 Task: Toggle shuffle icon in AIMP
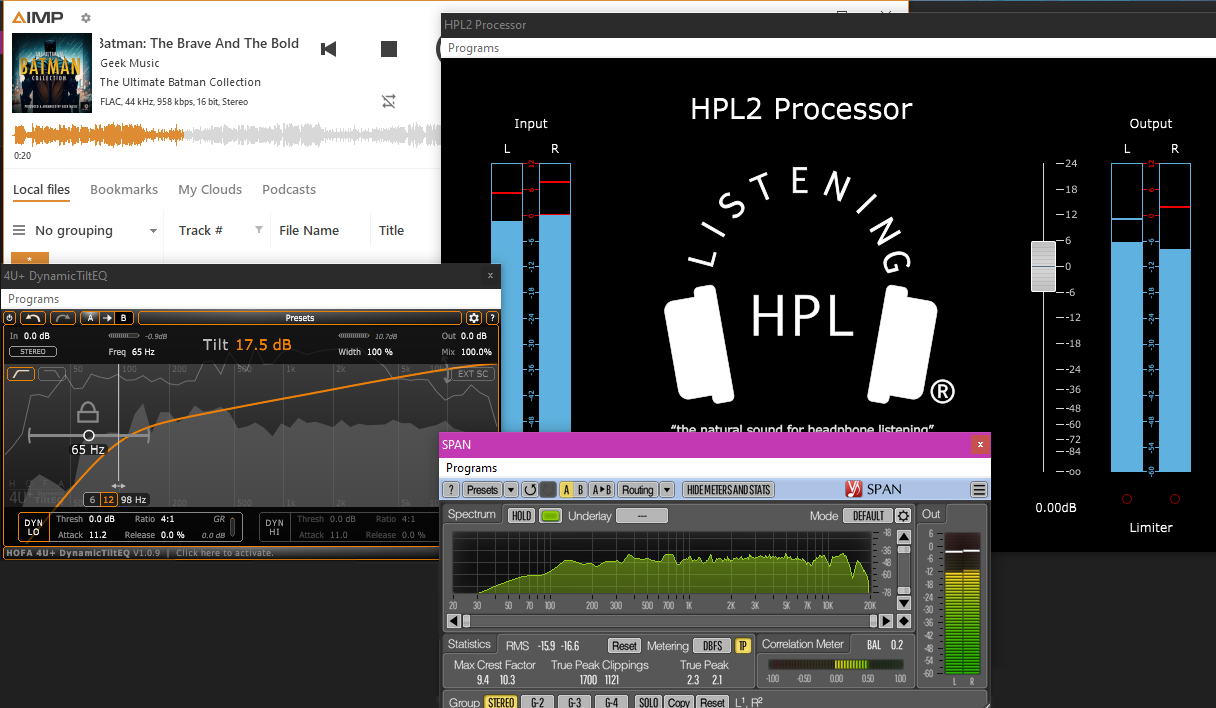[389, 101]
